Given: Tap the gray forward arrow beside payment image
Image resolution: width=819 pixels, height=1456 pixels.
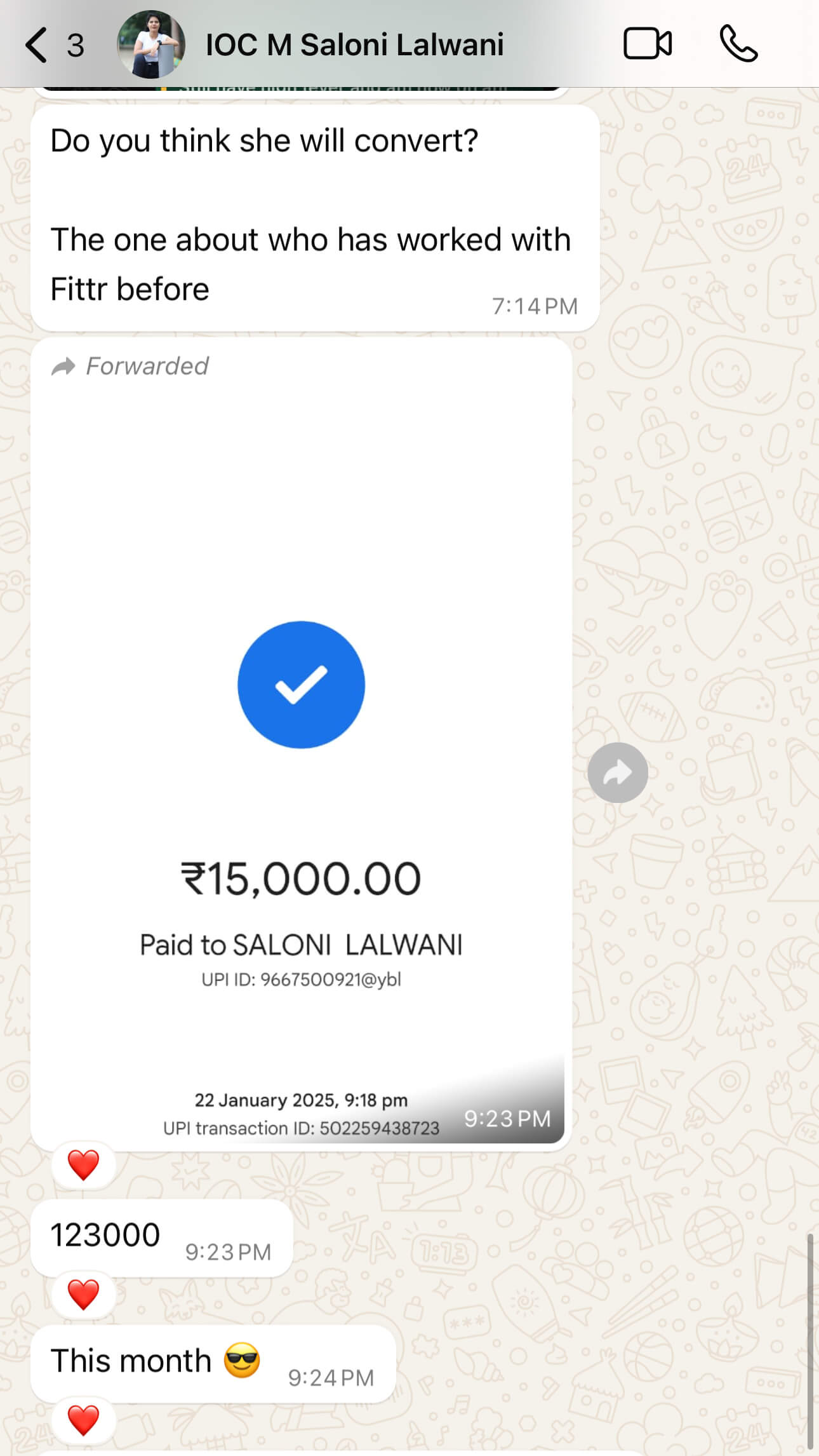Looking at the screenshot, I should (618, 772).
